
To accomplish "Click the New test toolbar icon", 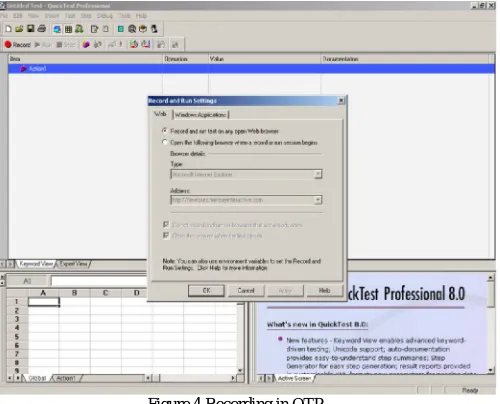I will [x=8, y=29].
